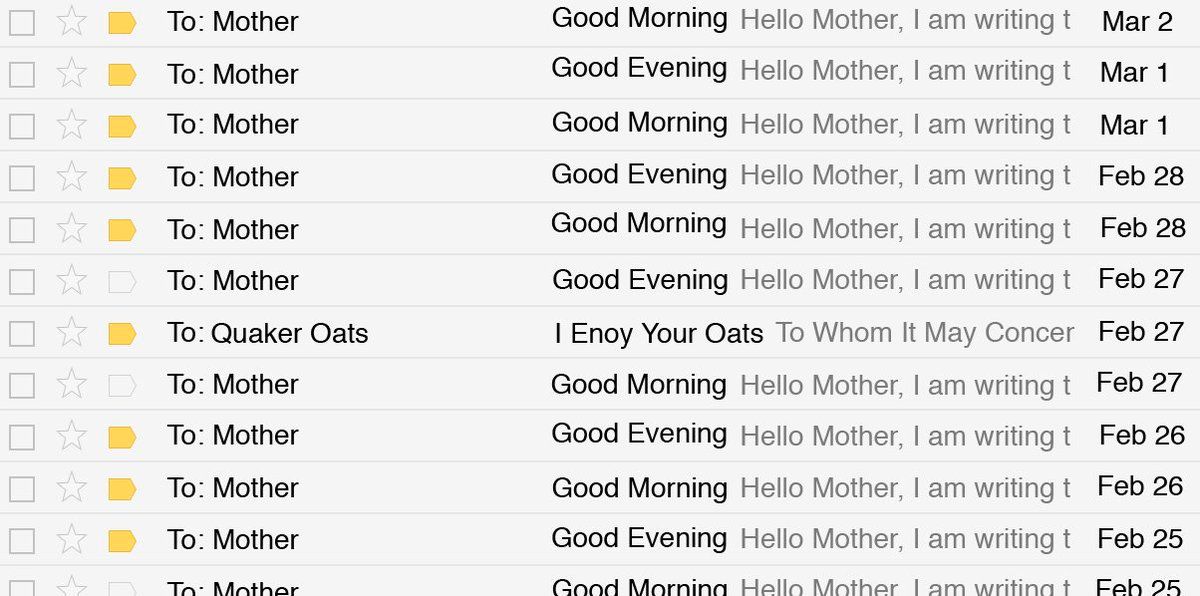Star the Mar 1 Good Morning email
The width and height of the screenshot is (1200, 596).
(x=71, y=125)
